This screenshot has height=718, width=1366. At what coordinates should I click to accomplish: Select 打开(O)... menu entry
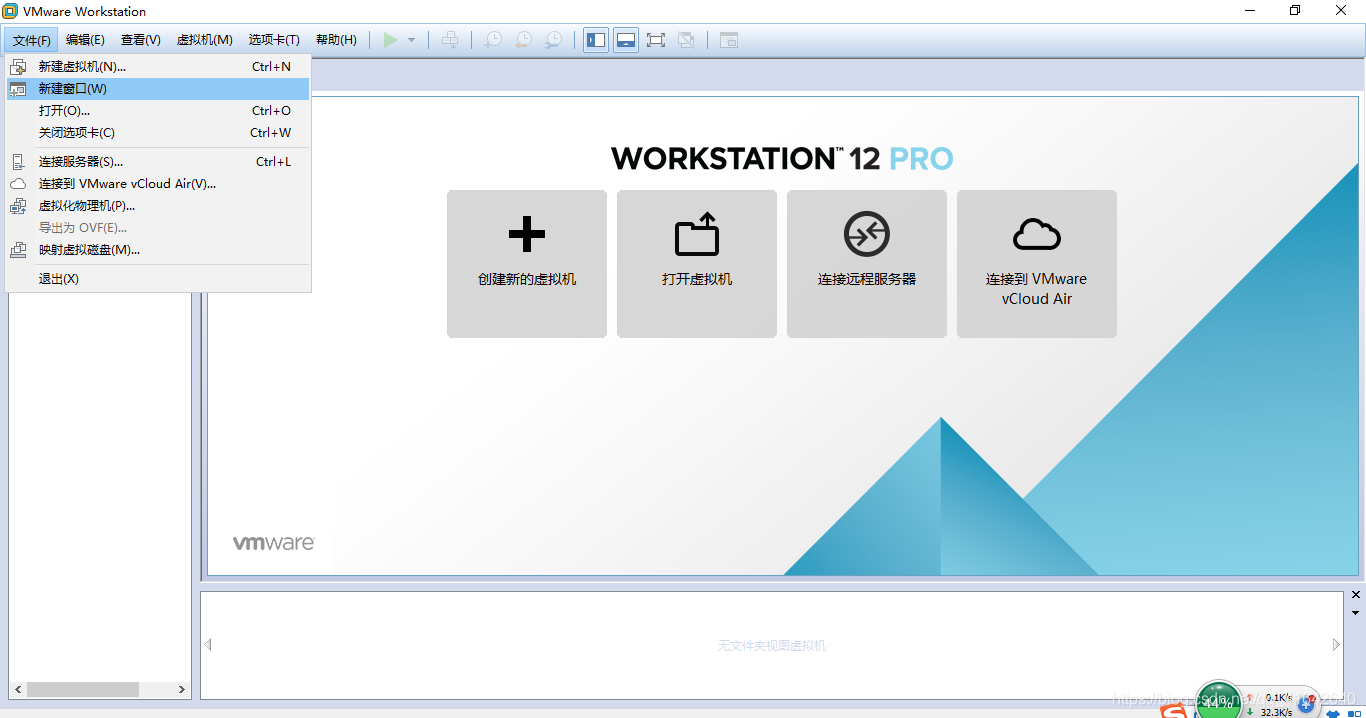tap(158, 111)
